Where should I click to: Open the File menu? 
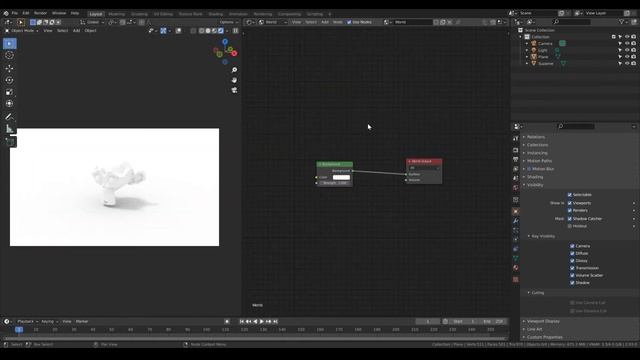[15, 13]
